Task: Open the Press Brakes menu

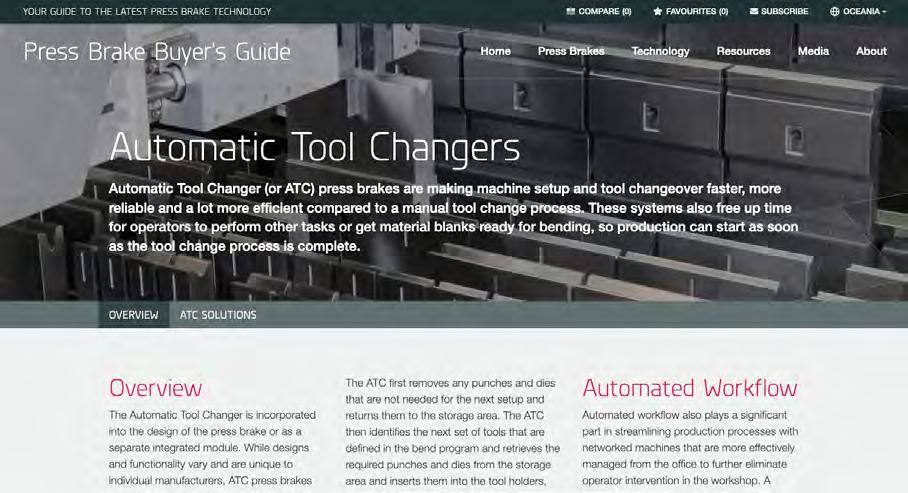Action: (571, 51)
